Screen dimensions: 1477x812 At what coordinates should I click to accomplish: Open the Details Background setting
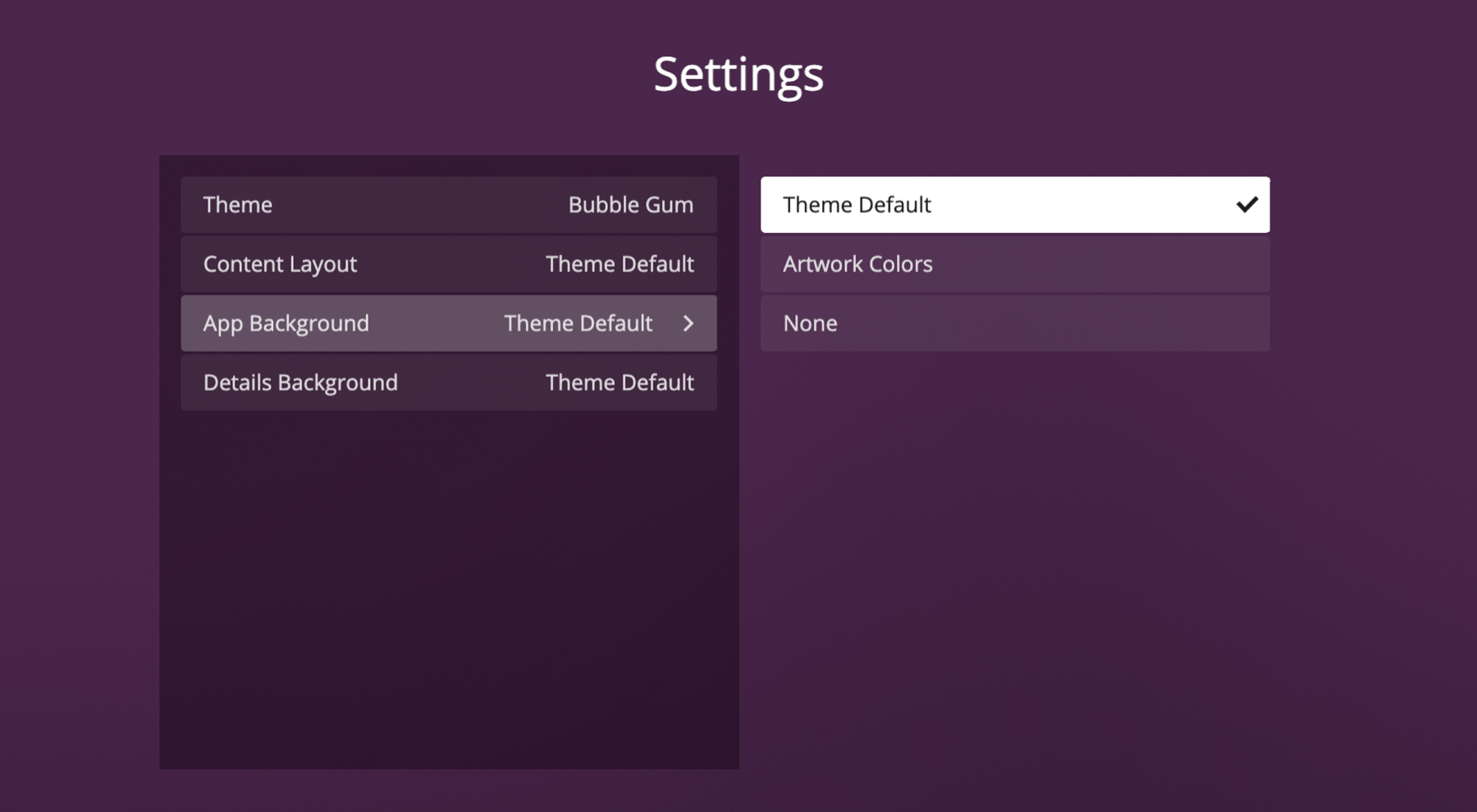[448, 382]
